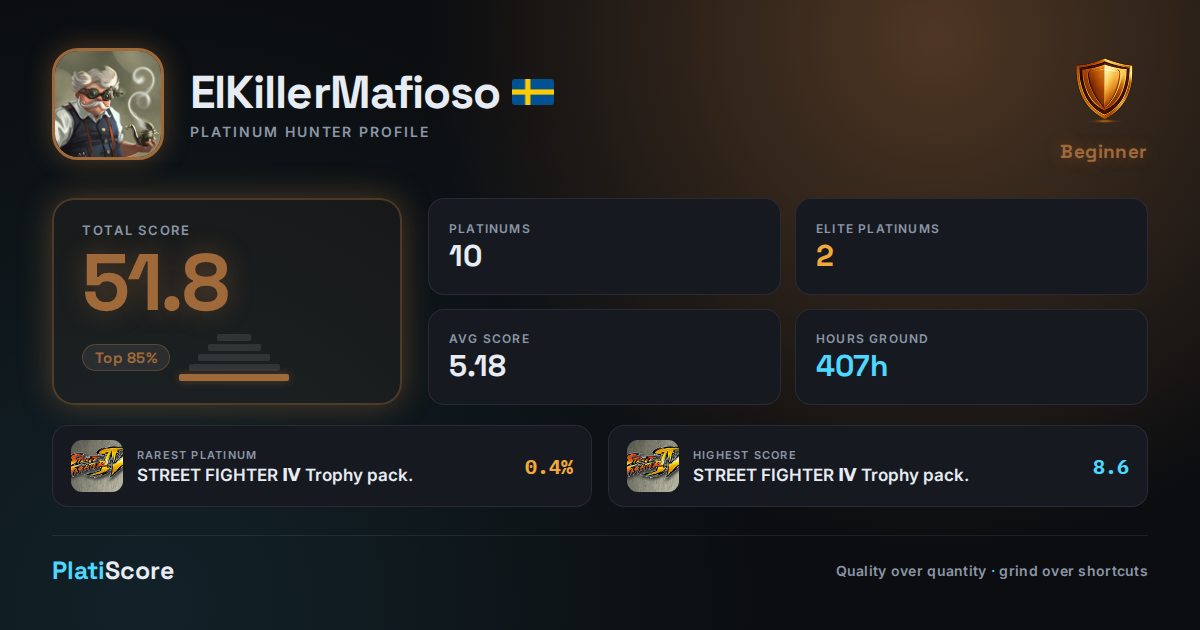Click the Street Fighter IV icon in Rarest Platinum
The width and height of the screenshot is (1200, 630).
pos(97,466)
